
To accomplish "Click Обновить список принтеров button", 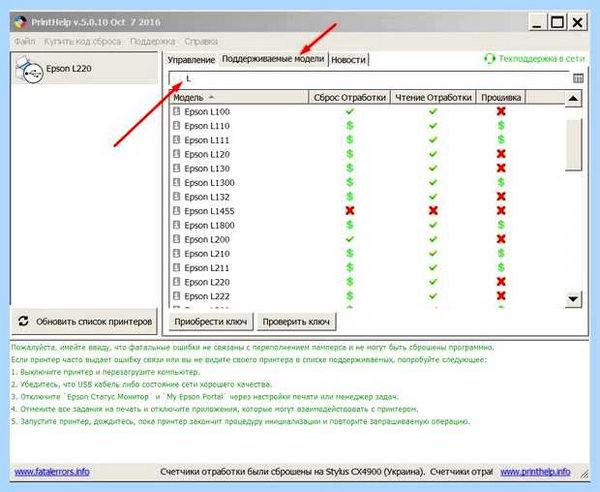I will tap(84, 321).
